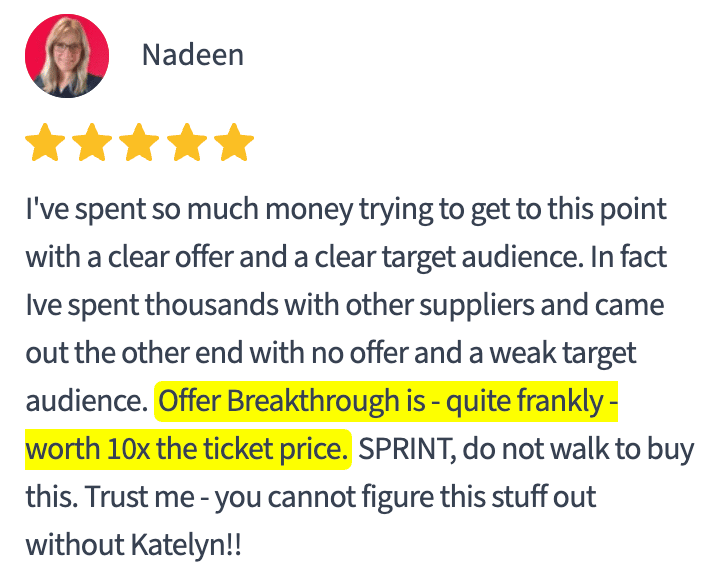
Task: Click highlighted 'worth 10x the ticket price' text
Action: [x=186, y=449]
